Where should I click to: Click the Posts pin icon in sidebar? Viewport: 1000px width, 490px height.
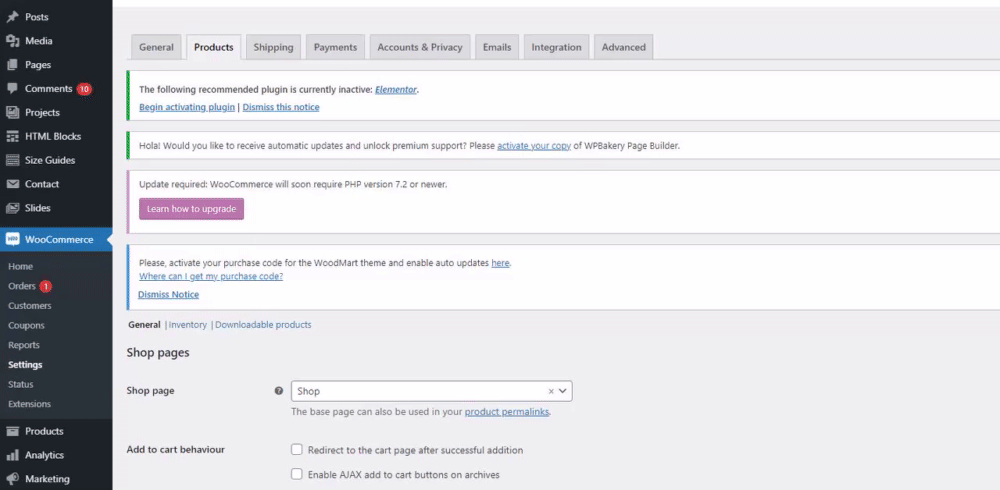pyautogui.click(x=12, y=17)
